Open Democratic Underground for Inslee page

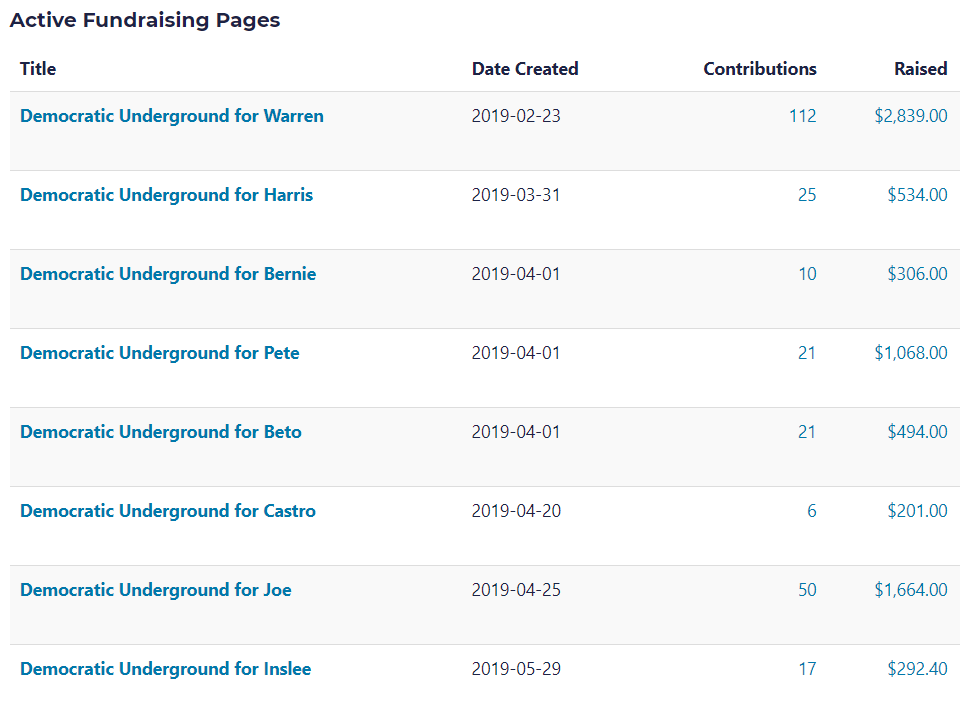pyautogui.click(x=166, y=669)
